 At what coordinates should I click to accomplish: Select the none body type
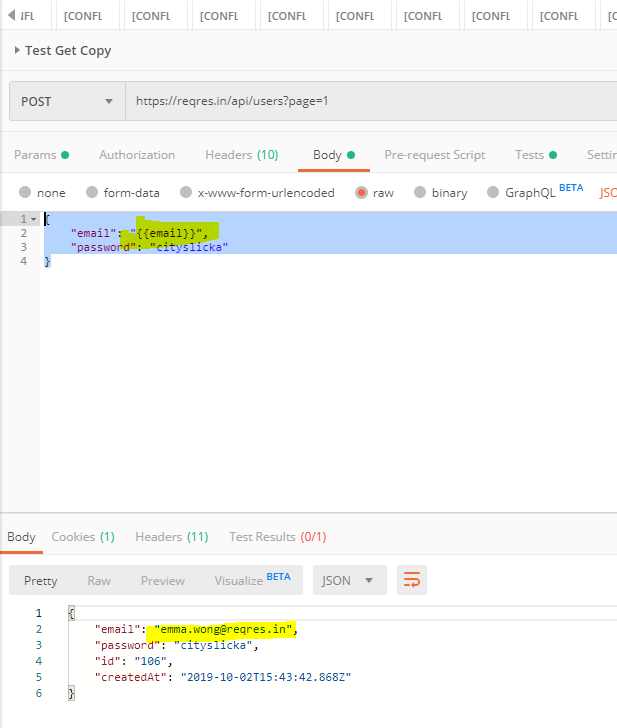click(25, 192)
